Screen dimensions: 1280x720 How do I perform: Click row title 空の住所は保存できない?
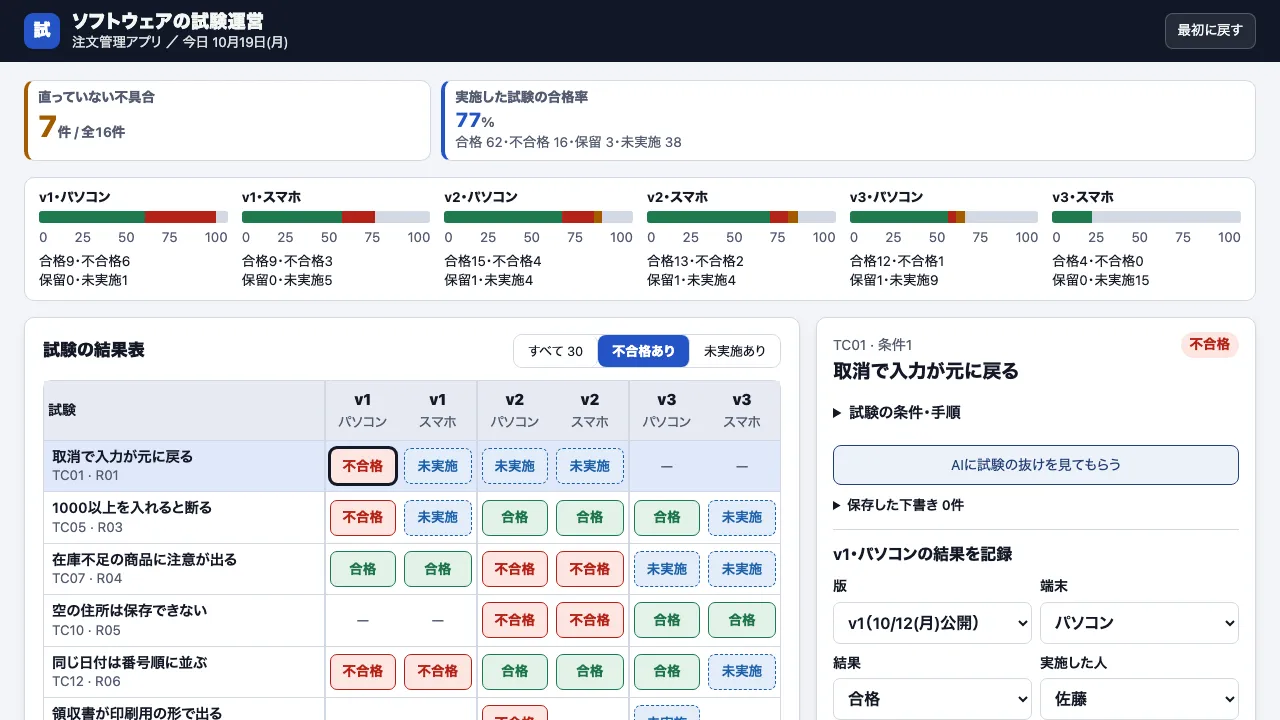click(x=130, y=610)
